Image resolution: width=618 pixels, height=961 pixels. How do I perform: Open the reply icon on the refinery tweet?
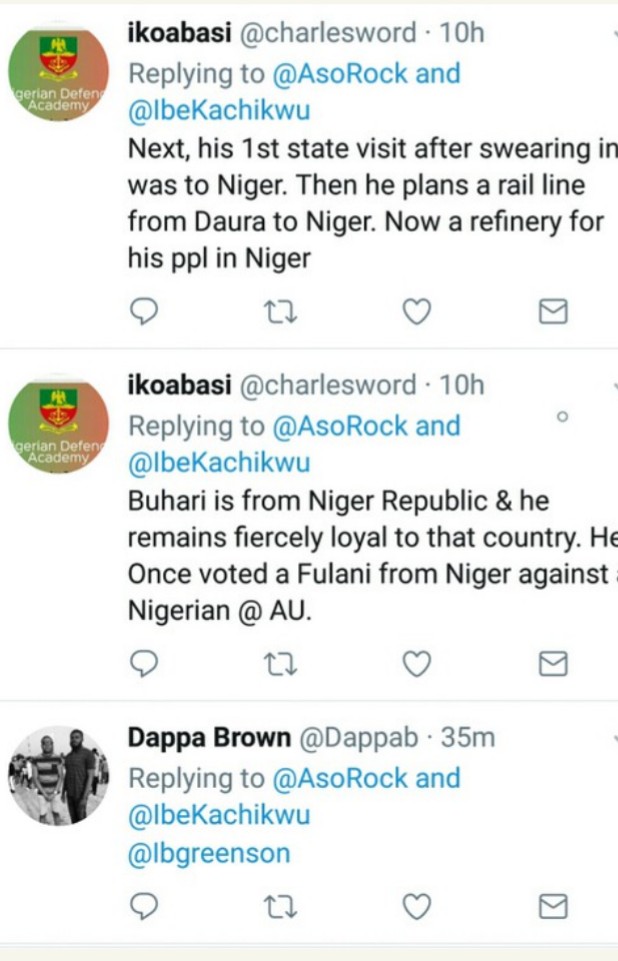143,312
